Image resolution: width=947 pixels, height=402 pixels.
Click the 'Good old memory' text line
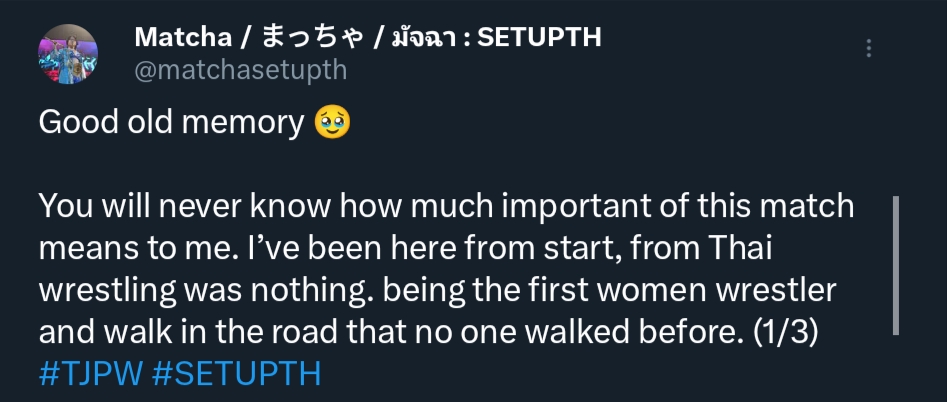click(194, 123)
